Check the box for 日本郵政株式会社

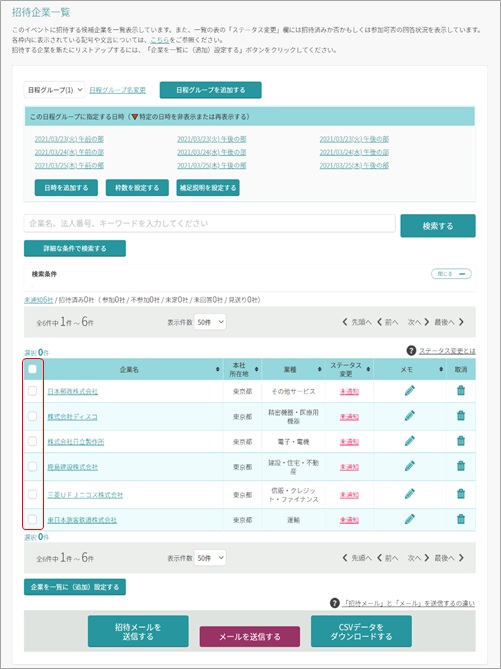click(x=32, y=391)
